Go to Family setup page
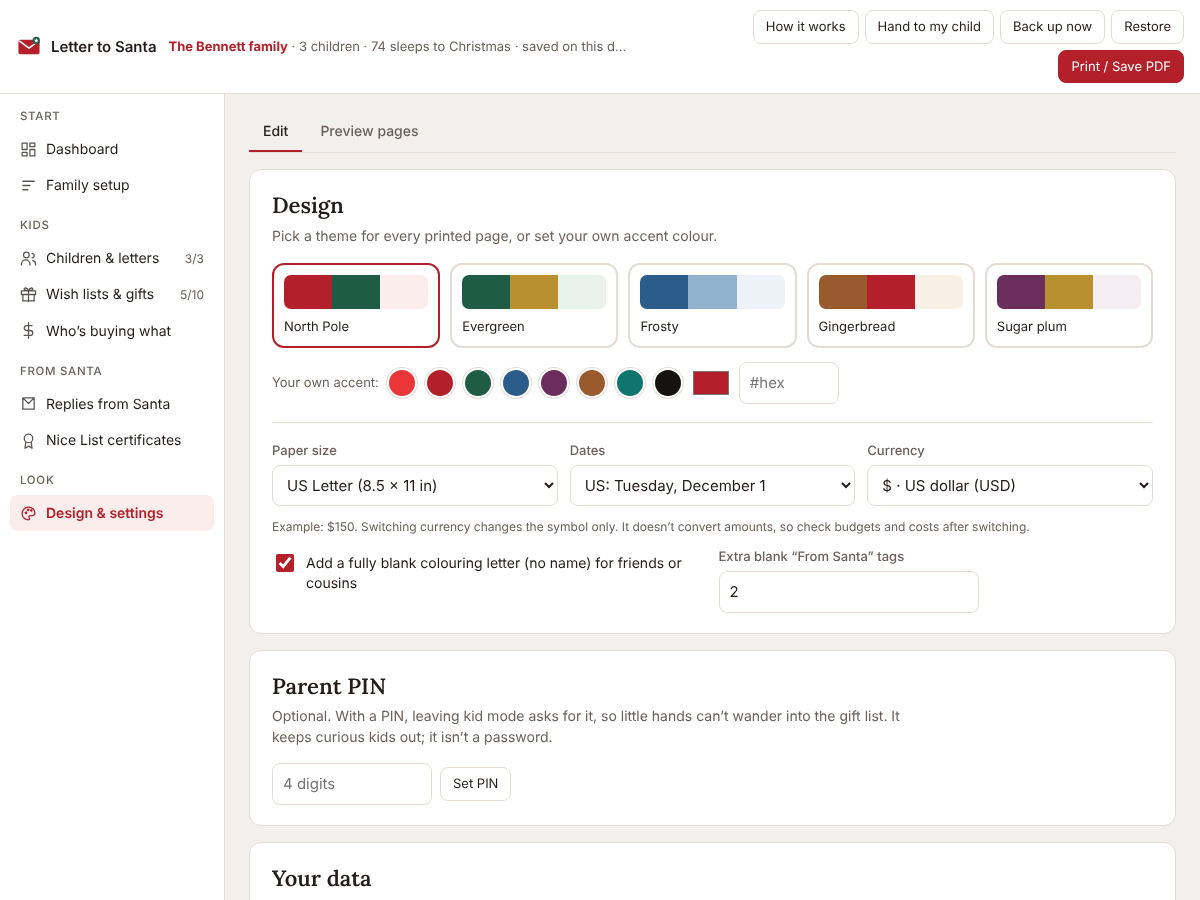Image resolution: width=1200 pixels, height=900 pixels. tap(112, 185)
